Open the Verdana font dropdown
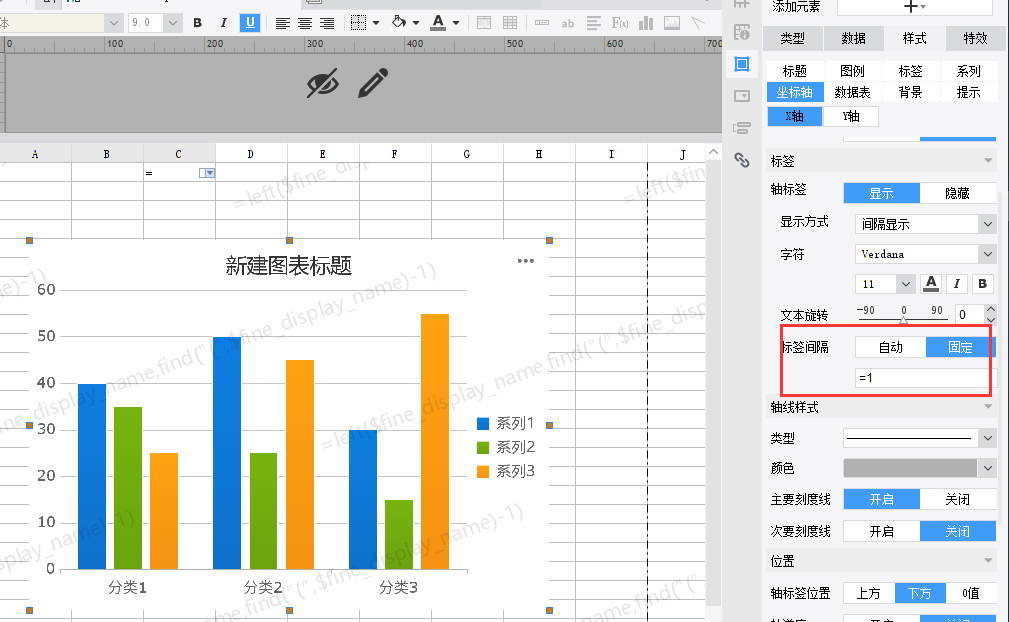The width and height of the screenshot is (1009, 622). [x=926, y=254]
